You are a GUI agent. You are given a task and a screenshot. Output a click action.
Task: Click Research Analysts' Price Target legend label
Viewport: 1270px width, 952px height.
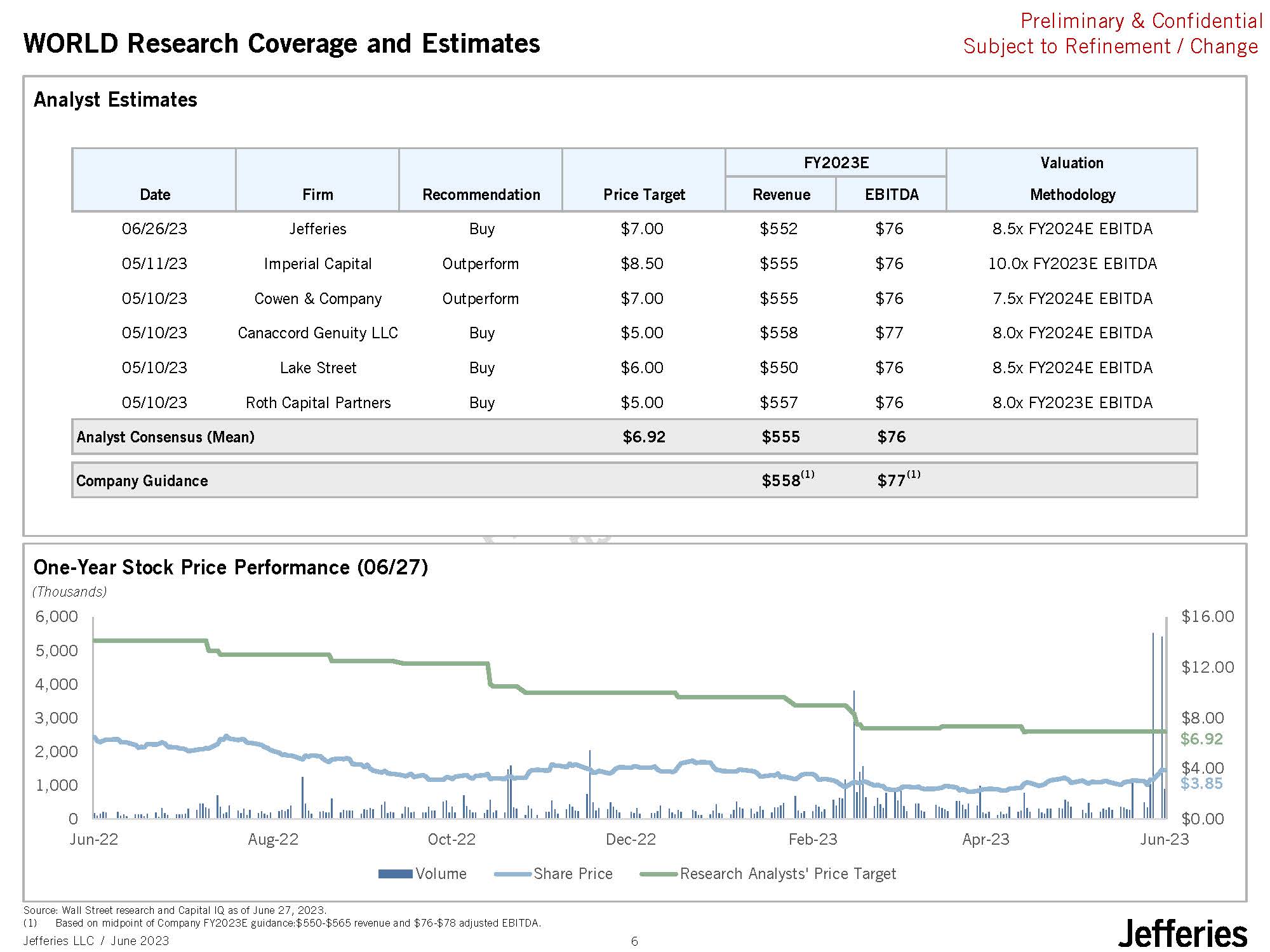tap(787, 874)
